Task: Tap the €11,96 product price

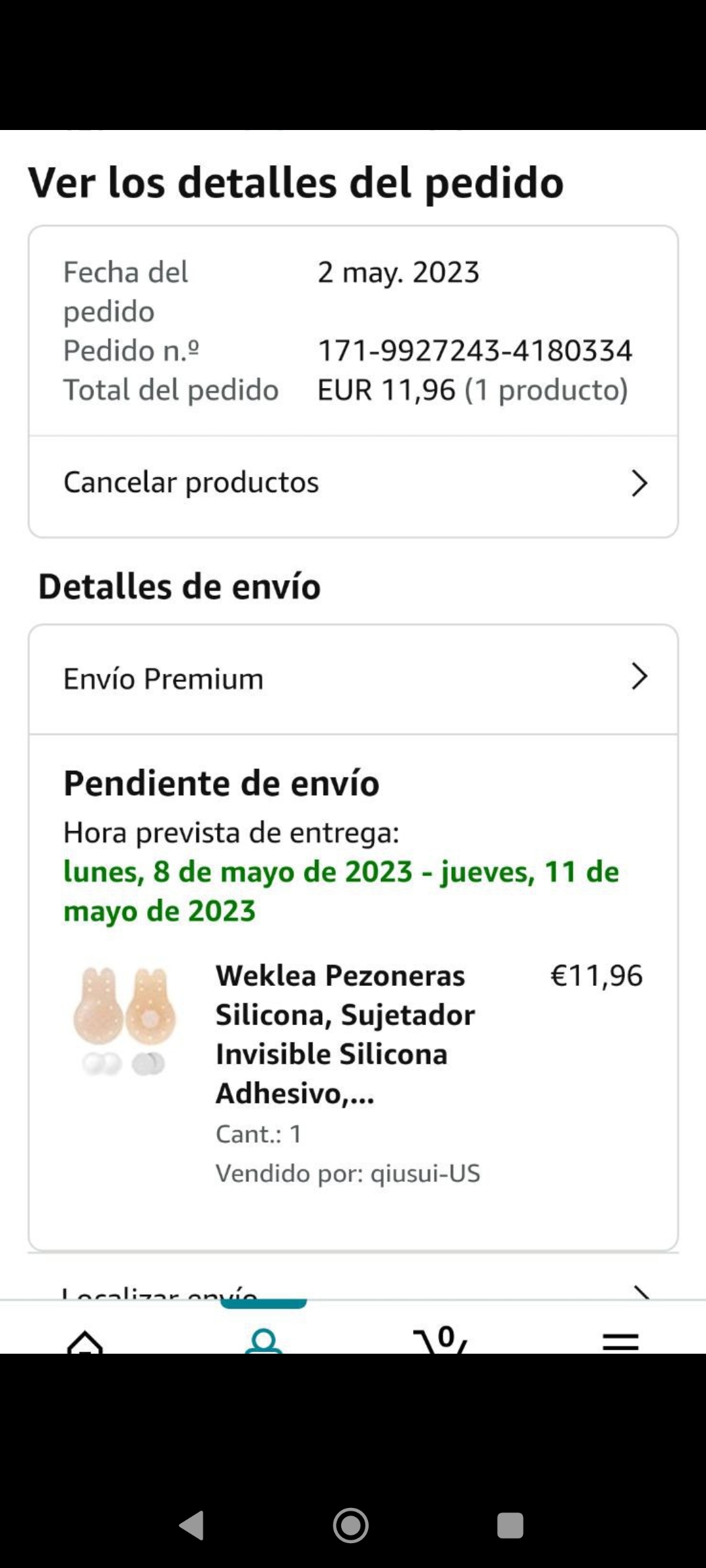Action: point(596,975)
